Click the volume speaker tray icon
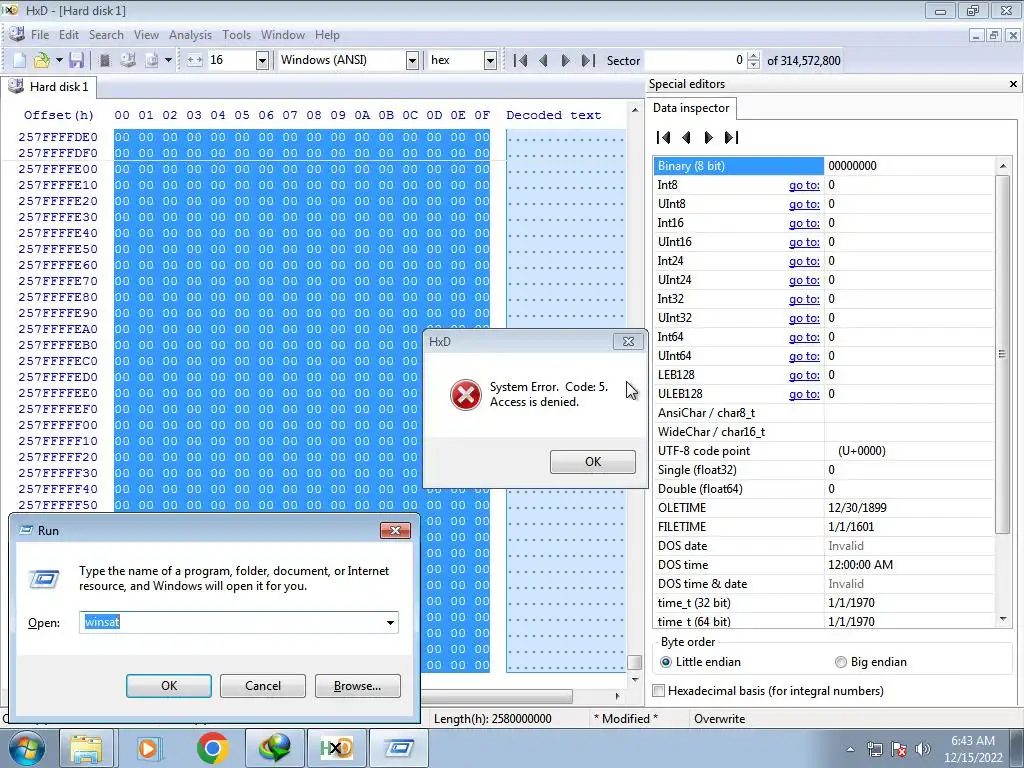The image size is (1024, 768). pos(922,749)
